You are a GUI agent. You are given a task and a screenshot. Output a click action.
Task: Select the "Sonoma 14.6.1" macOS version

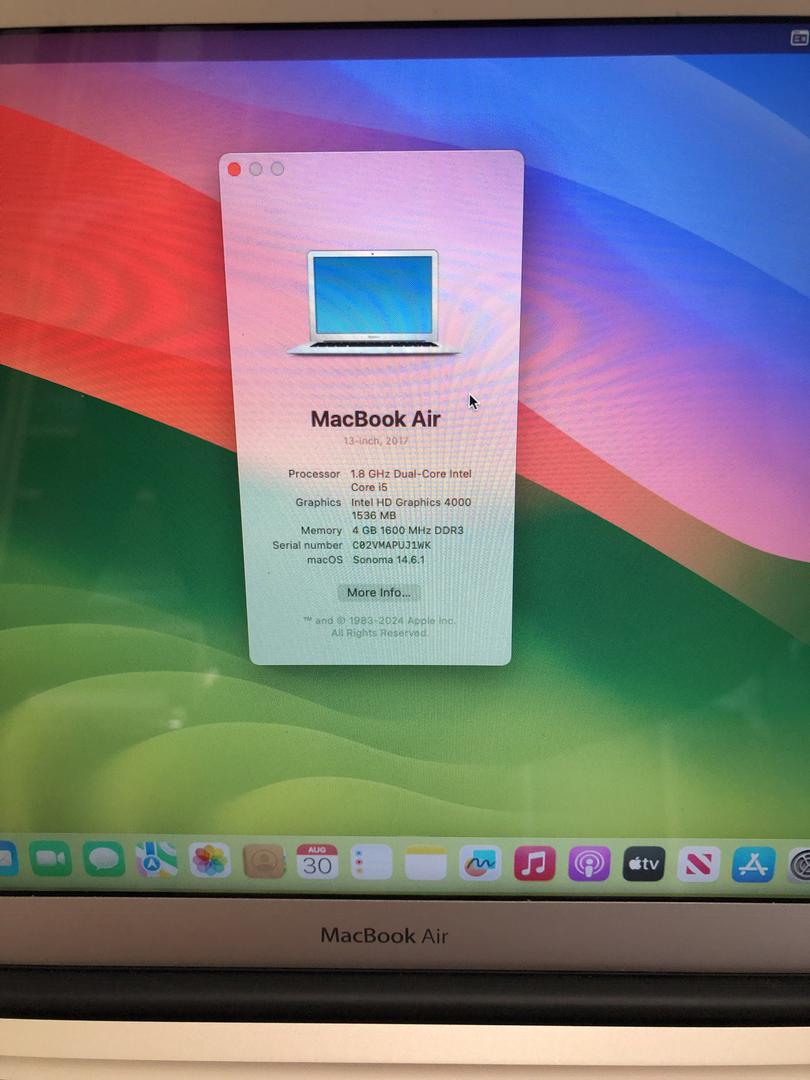388,560
